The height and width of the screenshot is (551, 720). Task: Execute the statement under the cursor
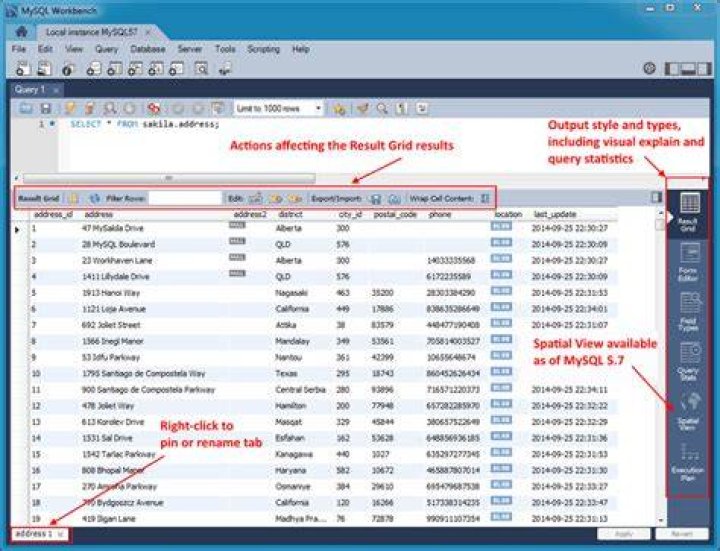tap(90, 108)
